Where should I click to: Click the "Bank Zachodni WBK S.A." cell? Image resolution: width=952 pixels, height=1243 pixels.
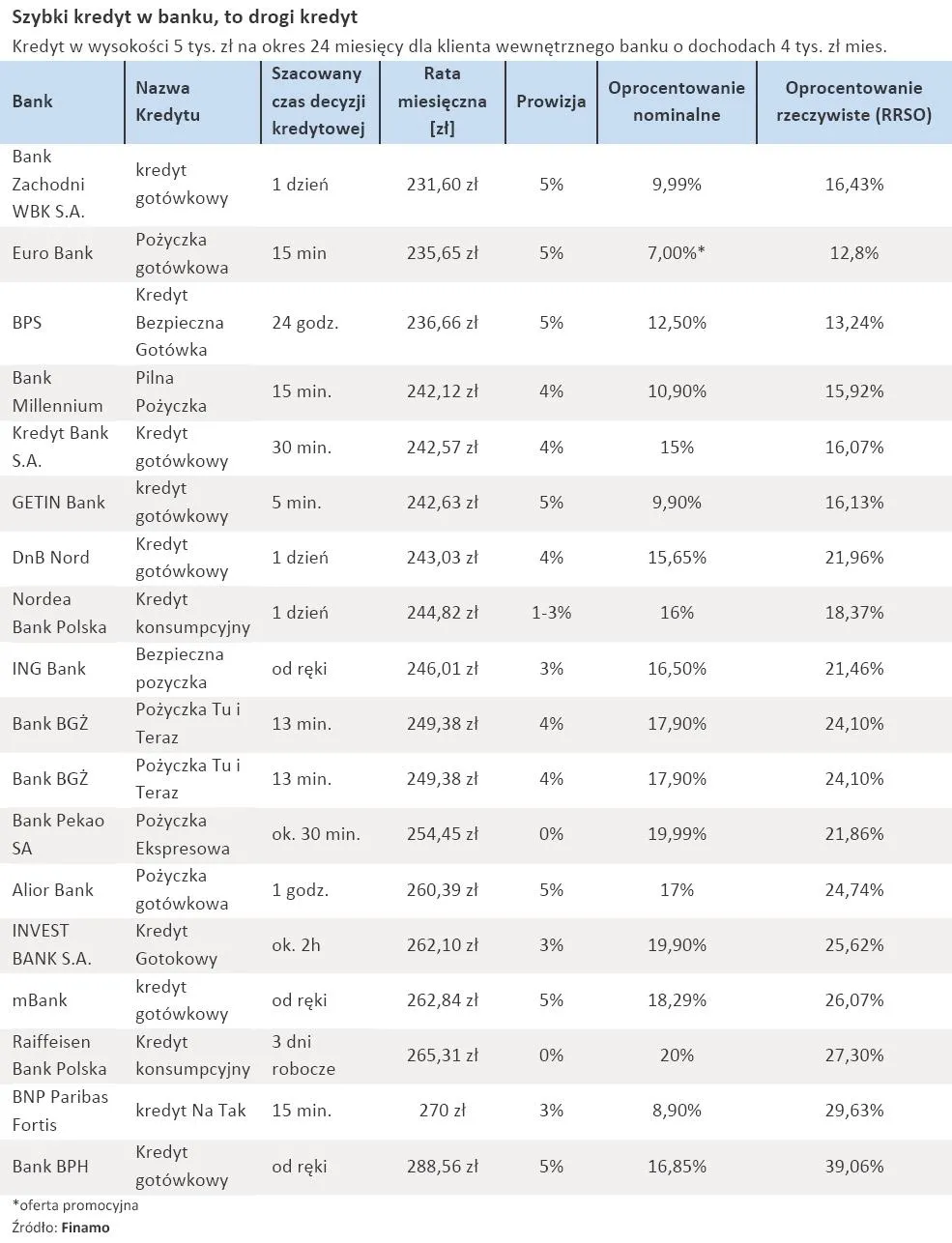click(x=48, y=184)
